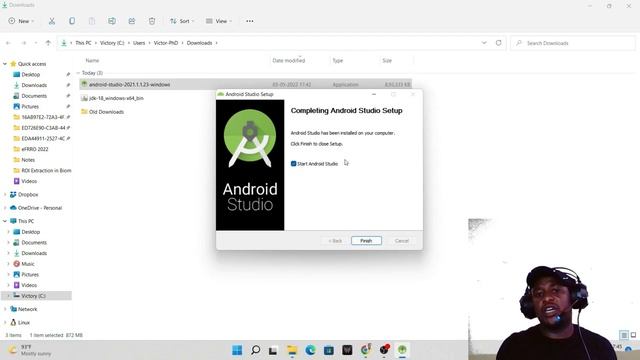Click Users in the address path
This screenshot has width=640, height=360.
[x=139, y=43]
